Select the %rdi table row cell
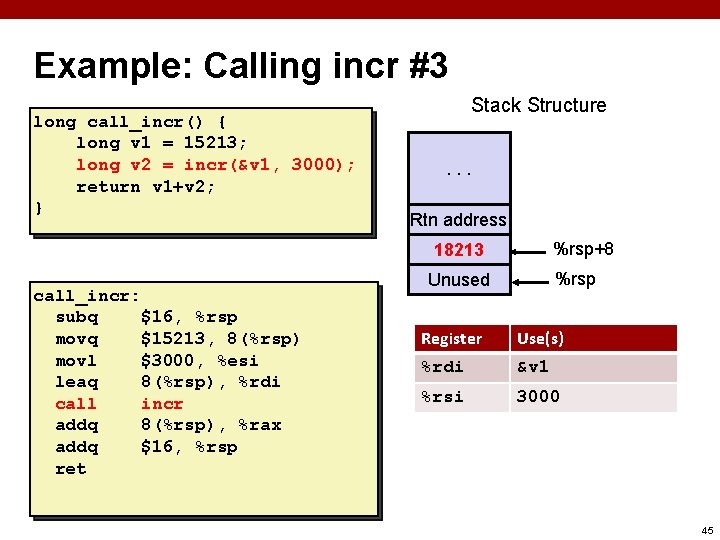Image resolution: width=720 pixels, height=540 pixels. coord(462,367)
